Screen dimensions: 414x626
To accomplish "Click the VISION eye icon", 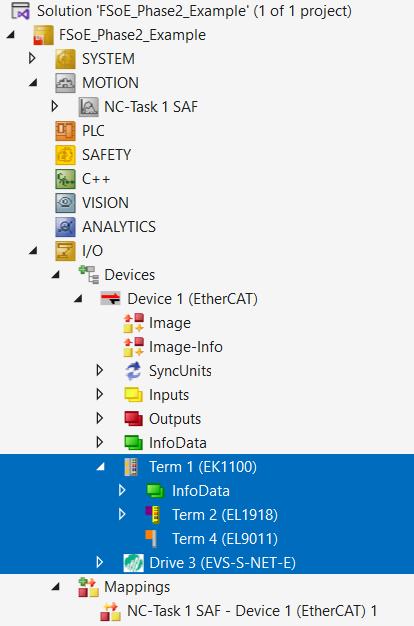I will pyautogui.click(x=65, y=203).
